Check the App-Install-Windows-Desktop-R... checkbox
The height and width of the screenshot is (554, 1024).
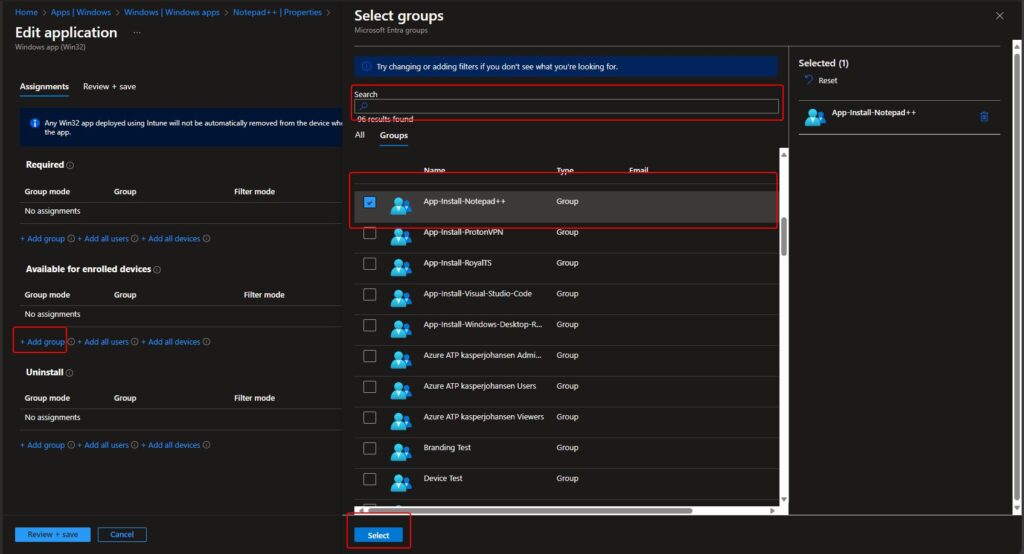click(370, 325)
